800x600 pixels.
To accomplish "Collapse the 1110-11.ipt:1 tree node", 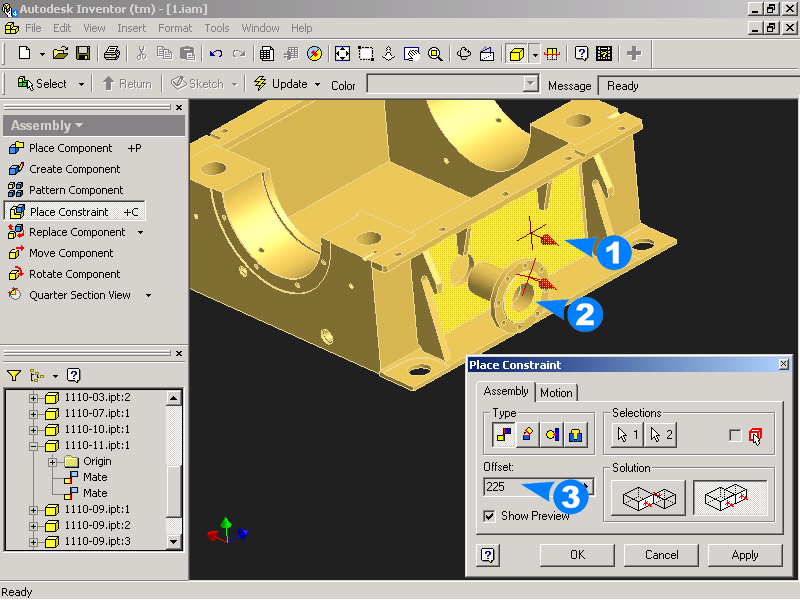I will [33, 446].
